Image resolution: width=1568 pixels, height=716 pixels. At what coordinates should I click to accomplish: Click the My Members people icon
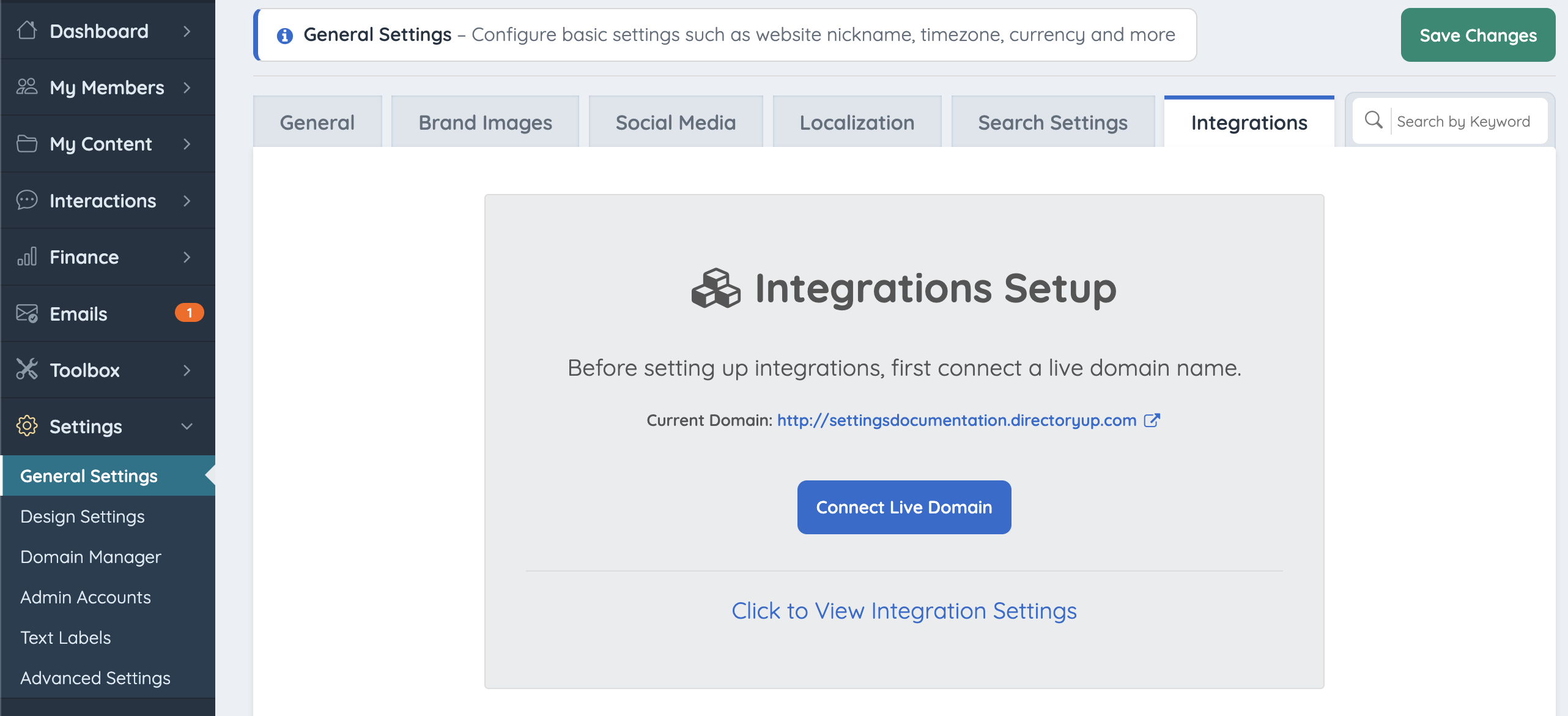(27, 87)
